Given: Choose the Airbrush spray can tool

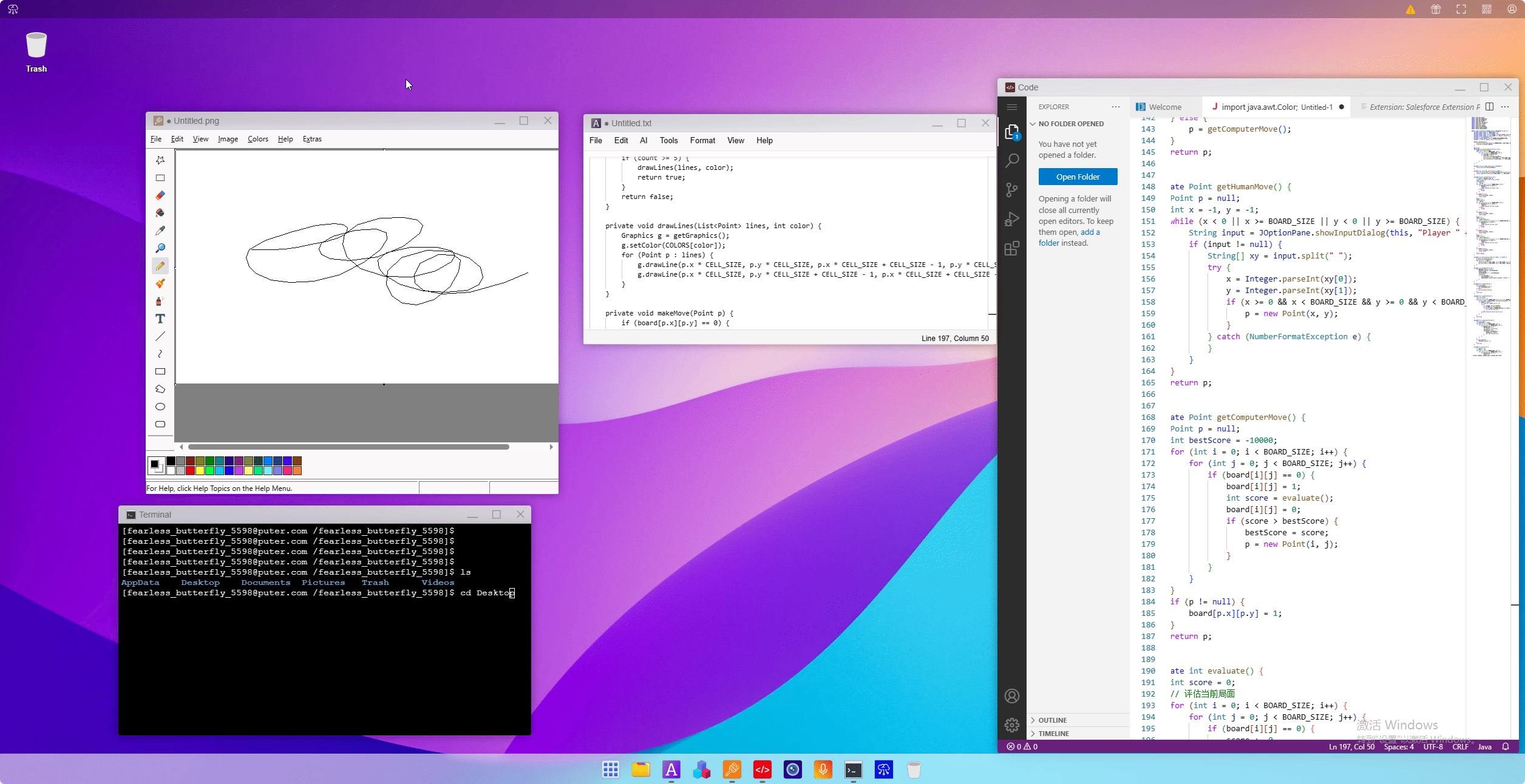Looking at the screenshot, I should coord(160,301).
